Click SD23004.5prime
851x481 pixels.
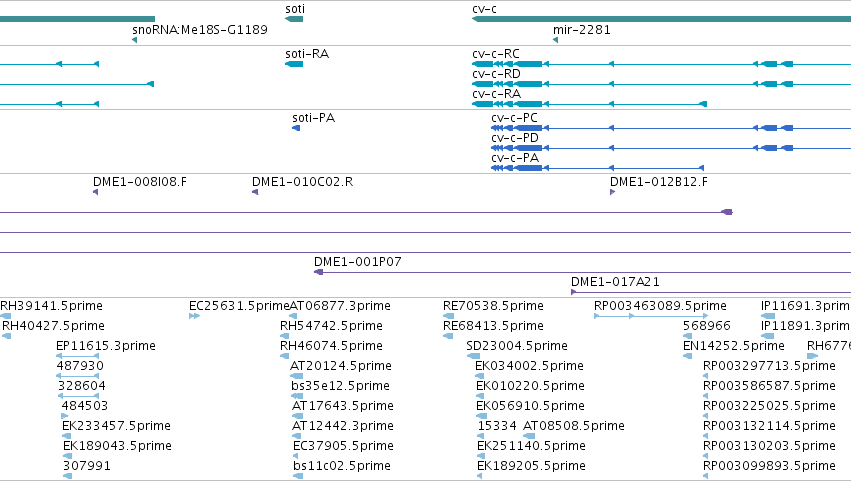[517, 346]
